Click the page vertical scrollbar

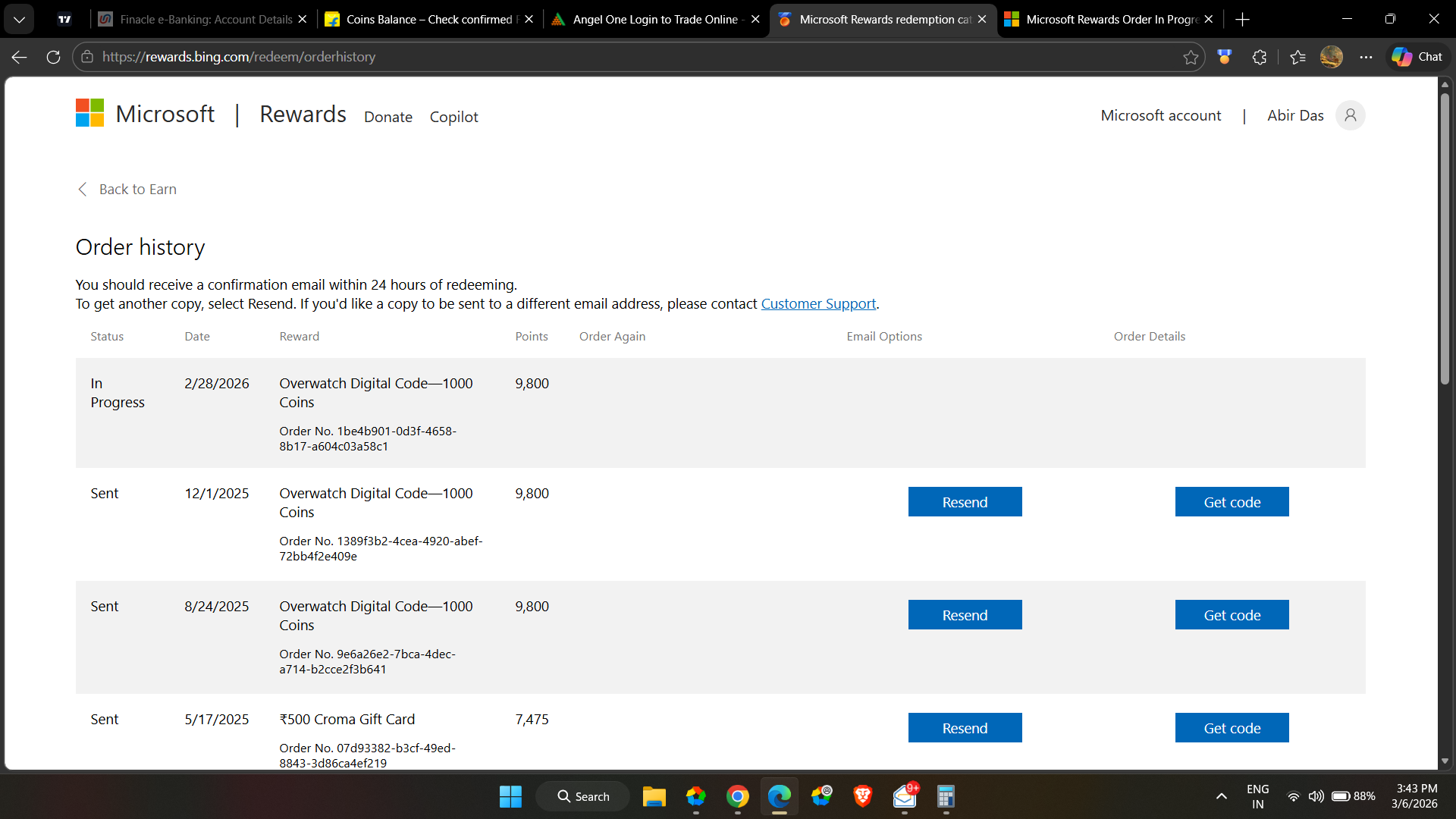[x=1445, y=237]
